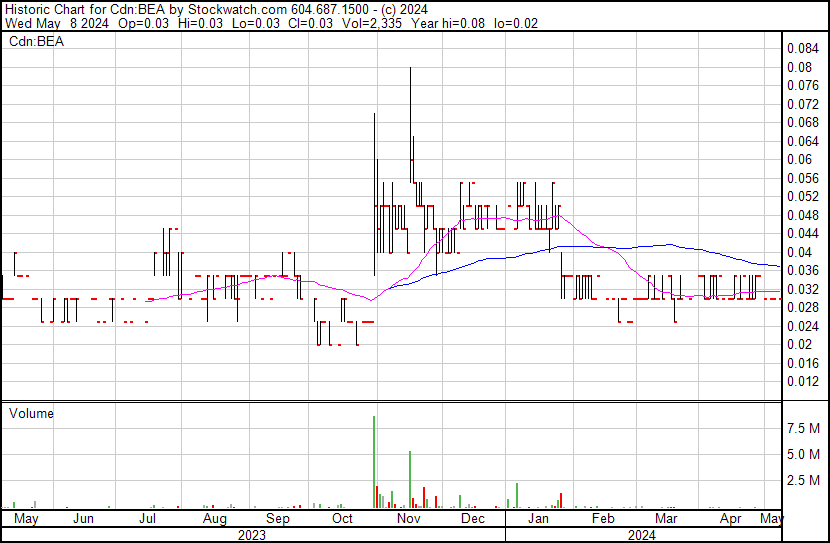Click the Mar month label
Viewport: 830px width, 543px height.
click(666, 518)
